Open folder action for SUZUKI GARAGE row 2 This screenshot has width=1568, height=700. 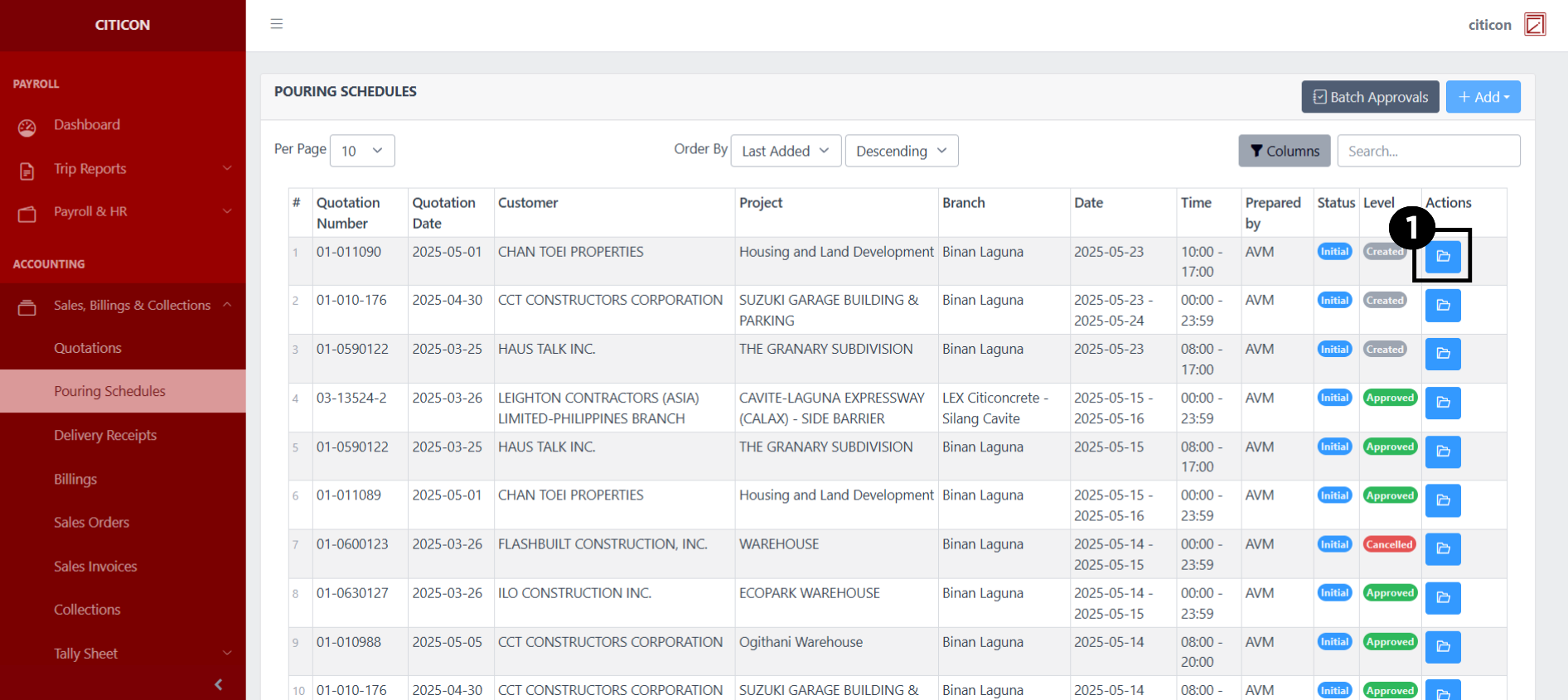pyautogui.click(x=1442, y=306)
